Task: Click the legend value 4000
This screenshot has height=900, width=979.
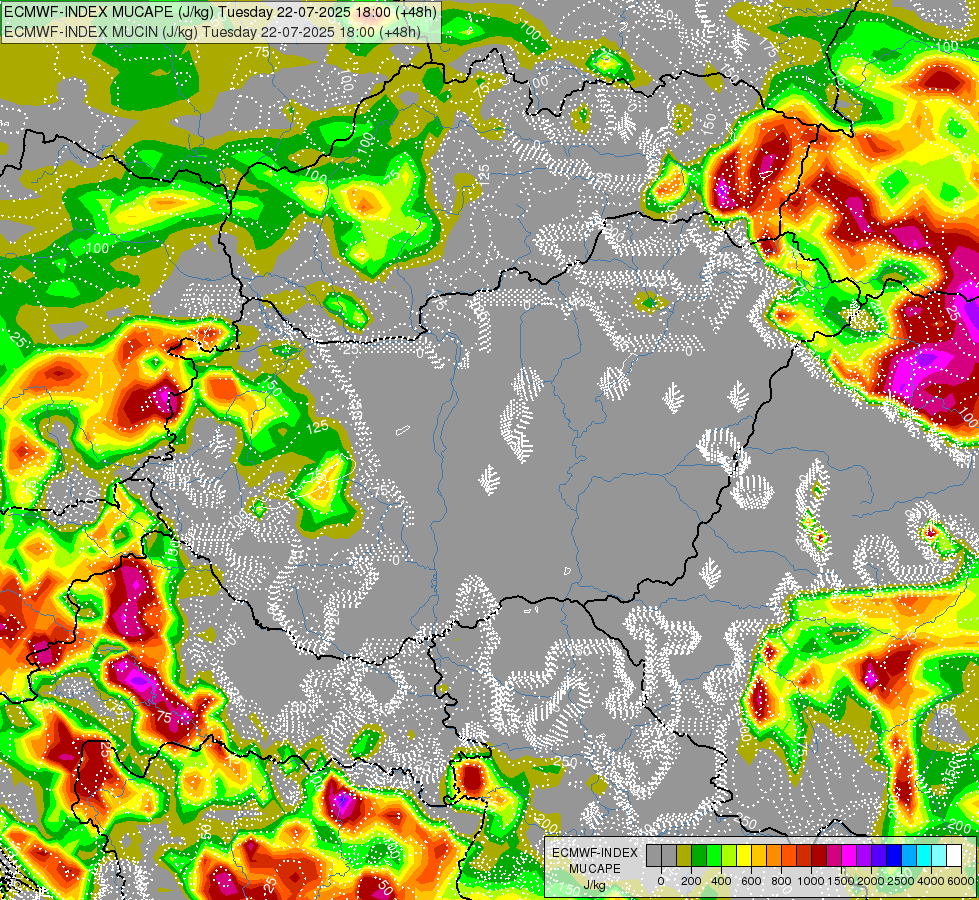Action: pyautogui.click(x=932, y=881)
